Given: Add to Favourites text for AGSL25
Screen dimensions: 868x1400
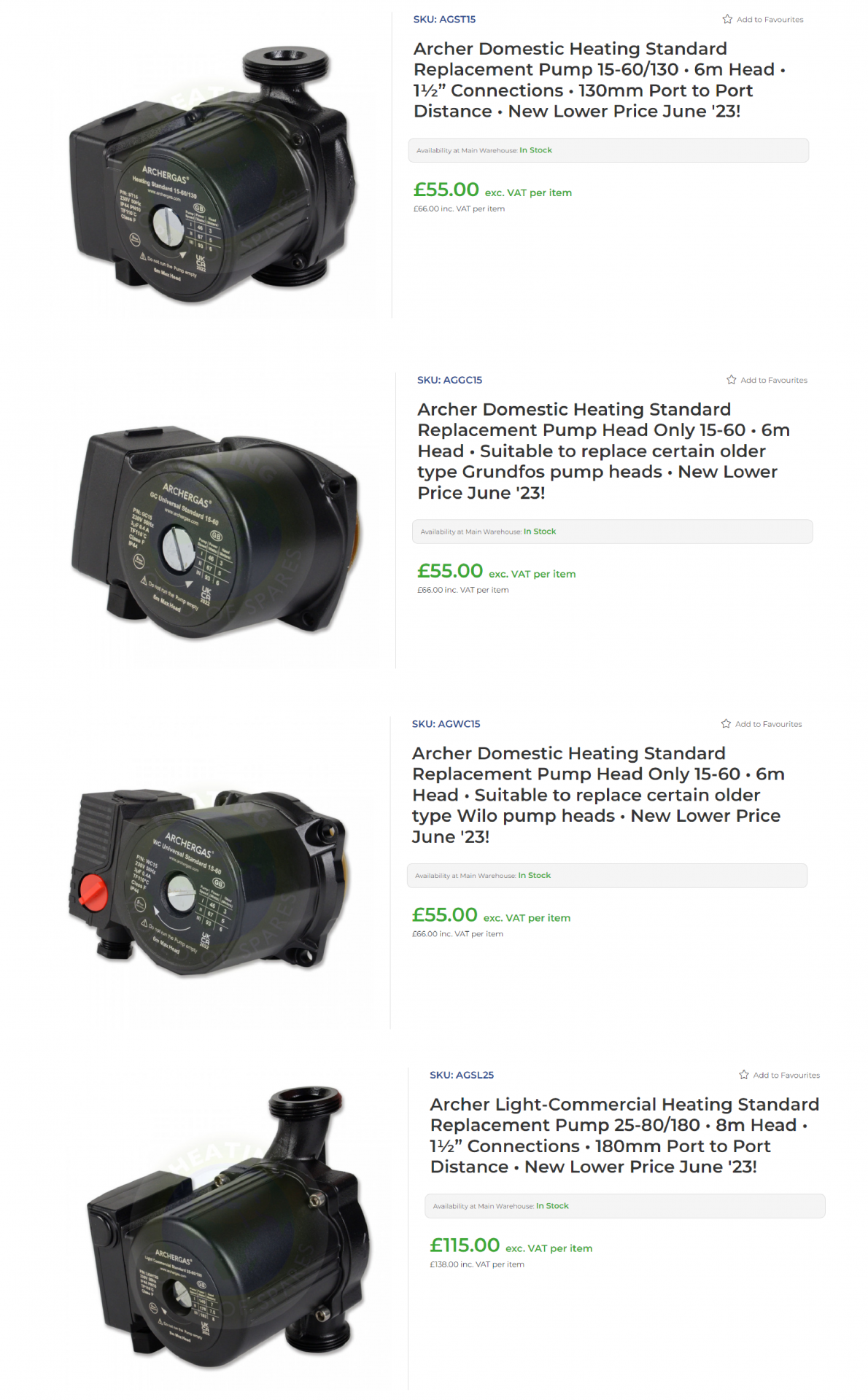Looking at the screenshot, I should tap(786, 1075).
